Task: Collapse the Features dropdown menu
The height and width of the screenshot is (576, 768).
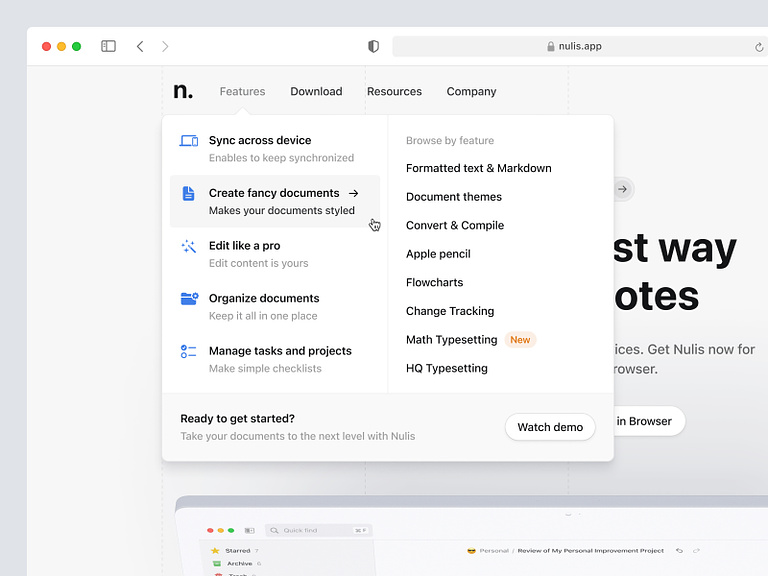Action: 242,91
